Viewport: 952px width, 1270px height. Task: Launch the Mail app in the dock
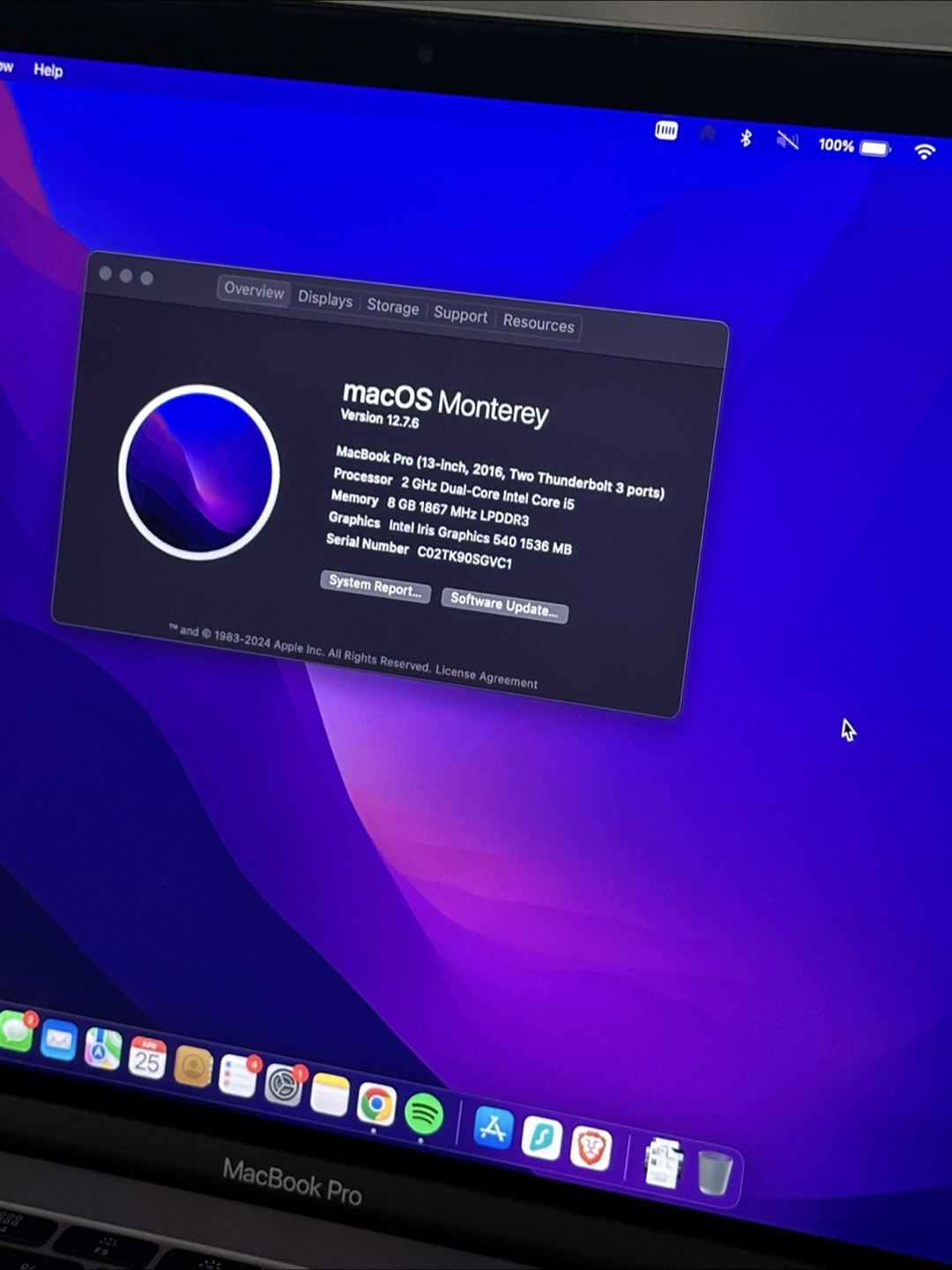[x=59, y=1041]
